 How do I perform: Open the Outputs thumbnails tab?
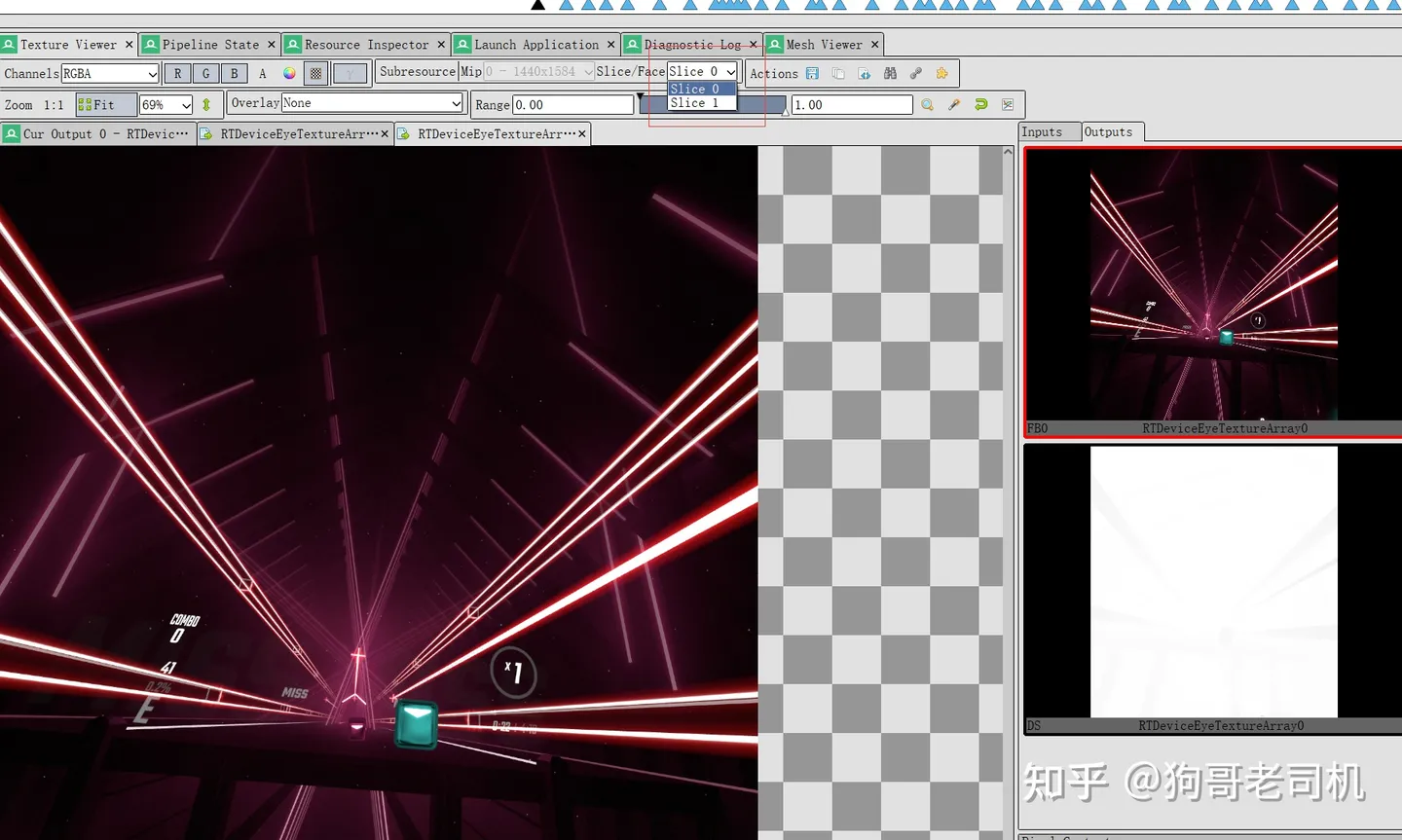1113,131
